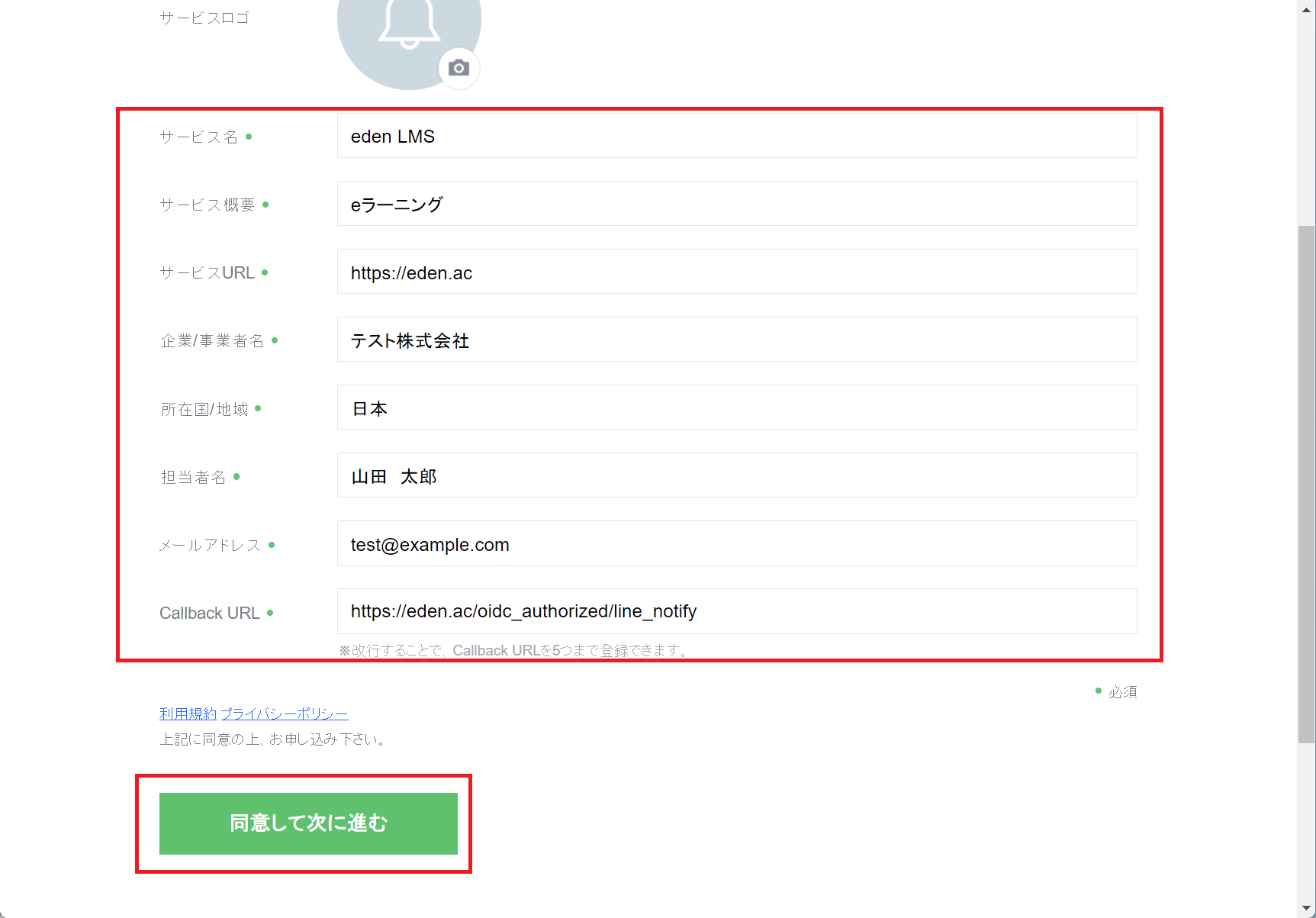The width and height of the screenshot is (1316, 918).
Task: Click the サービス概要 label
Action: tap(208, 205)
